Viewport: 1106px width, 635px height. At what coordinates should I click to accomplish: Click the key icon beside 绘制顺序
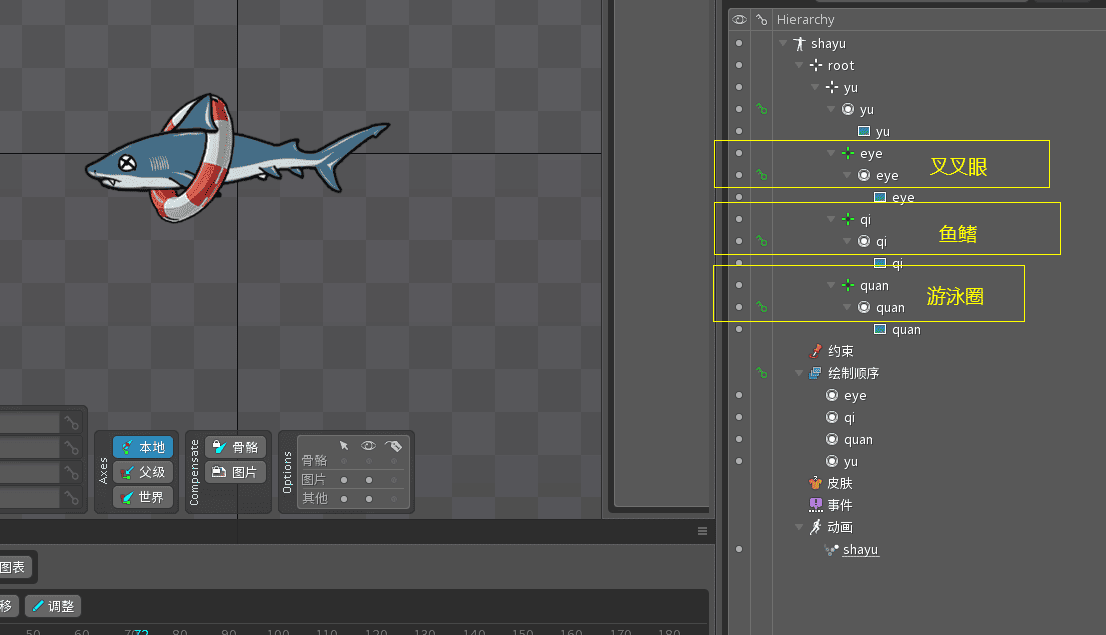762,373
